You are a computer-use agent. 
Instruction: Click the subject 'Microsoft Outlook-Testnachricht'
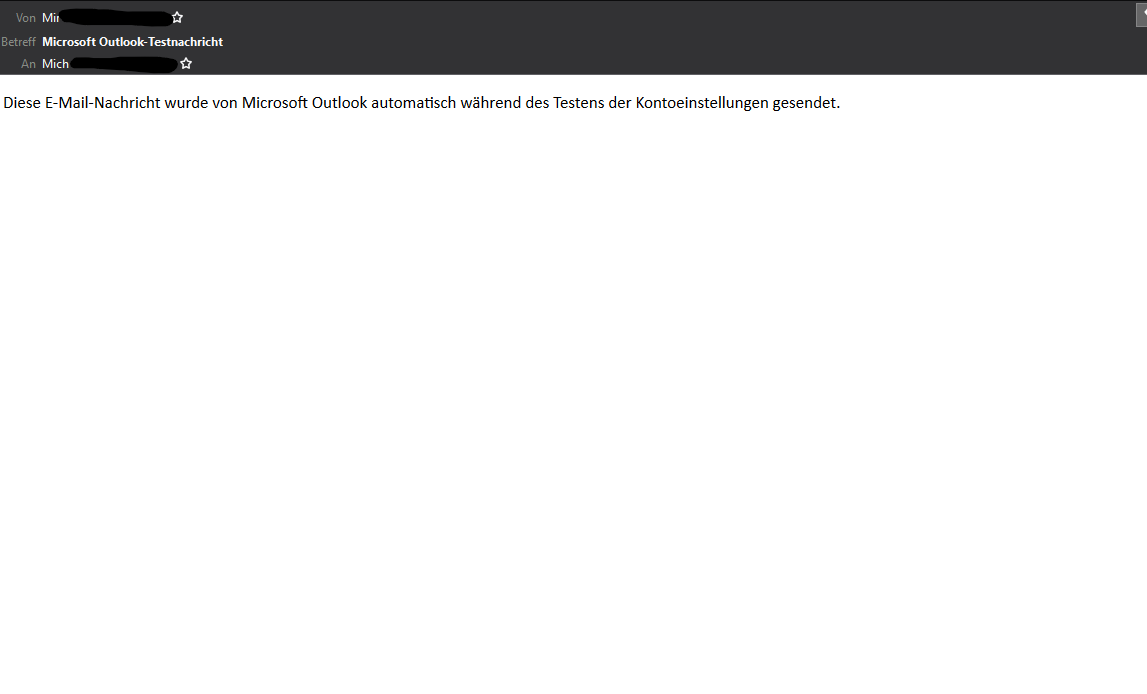(x=132, y=42)
